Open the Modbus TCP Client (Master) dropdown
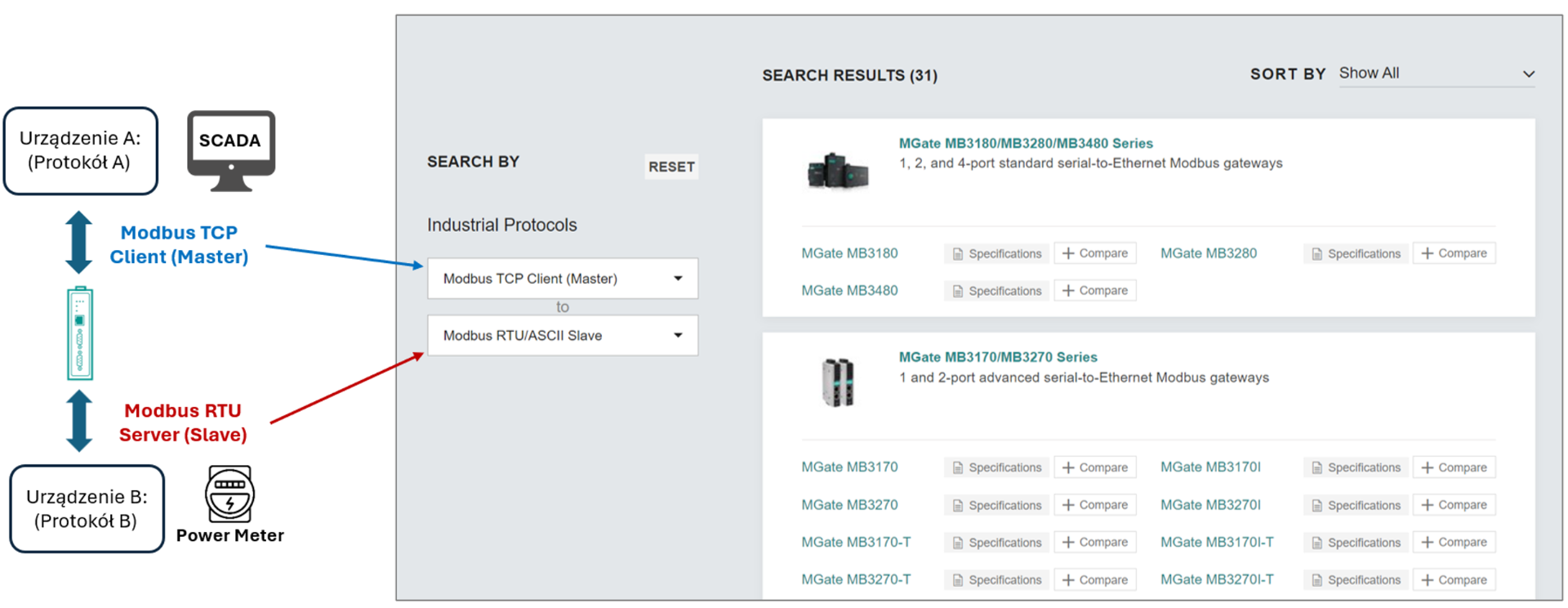 pyautogui.click(x=563, y=279)
